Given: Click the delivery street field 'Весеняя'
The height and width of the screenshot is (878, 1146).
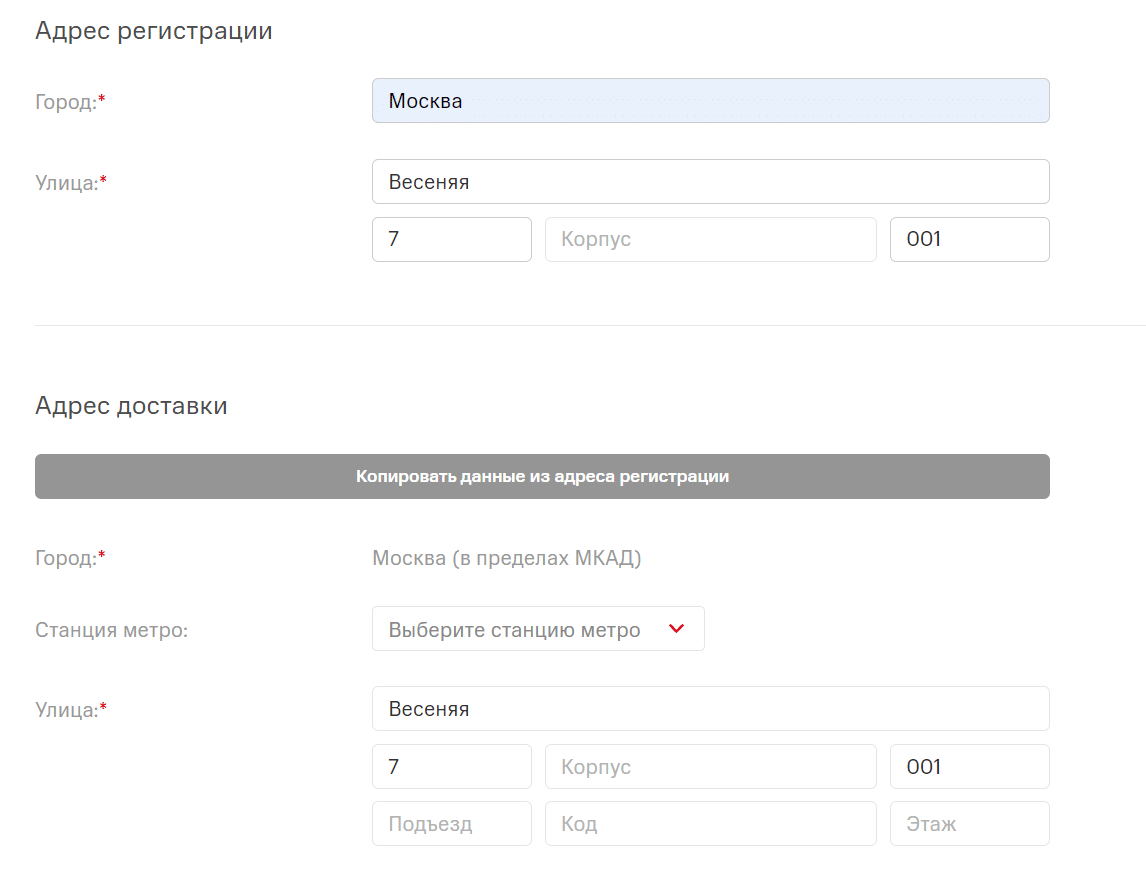Looking at the screenshot, I should (x=710, y=709).
